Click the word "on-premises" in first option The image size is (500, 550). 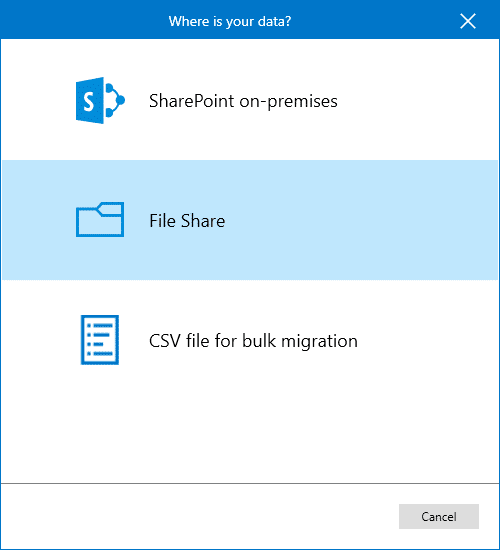pyautogui.click(x=288, y=101)
